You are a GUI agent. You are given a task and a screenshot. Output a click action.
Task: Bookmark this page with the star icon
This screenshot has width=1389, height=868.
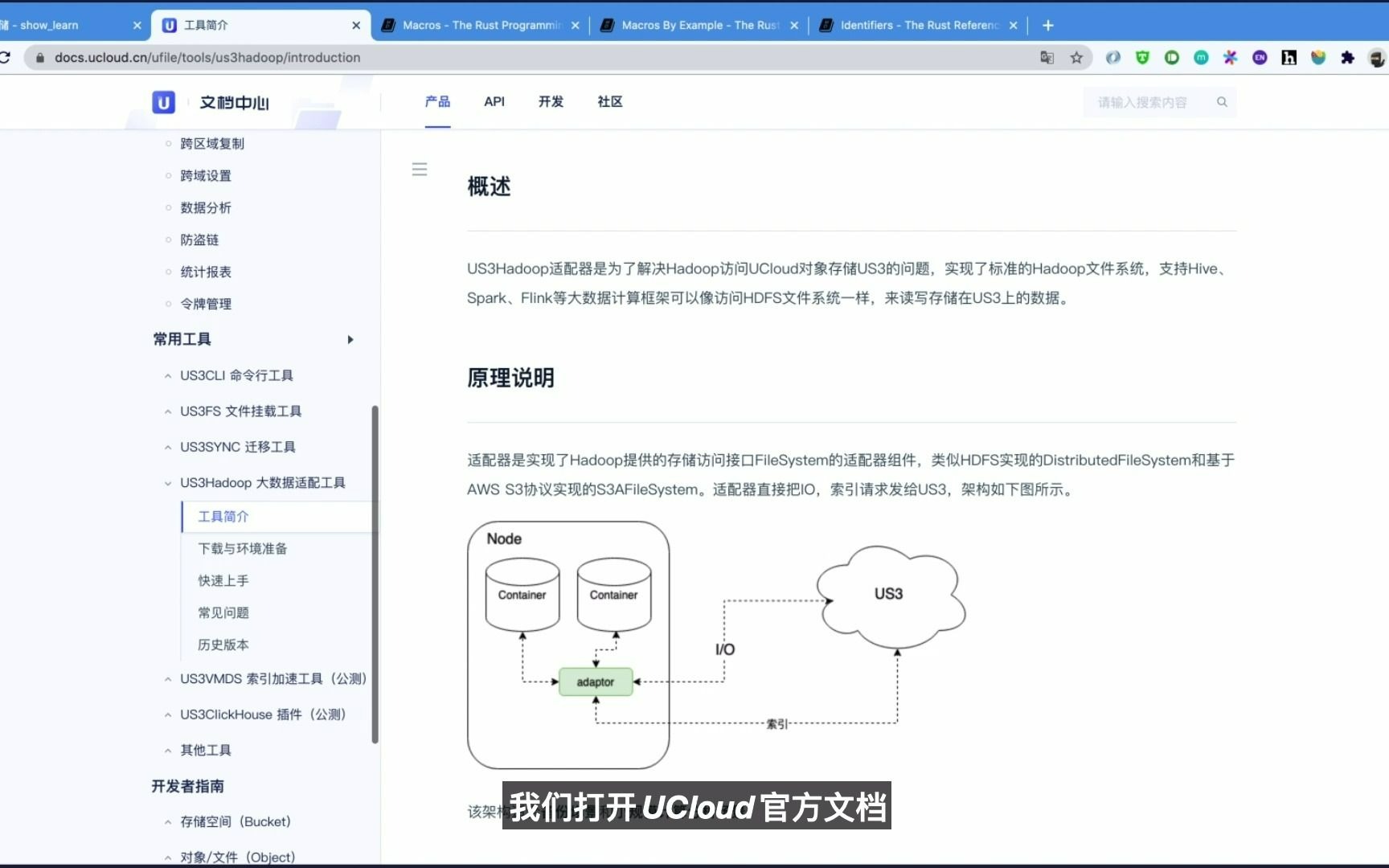[1076, 58]
